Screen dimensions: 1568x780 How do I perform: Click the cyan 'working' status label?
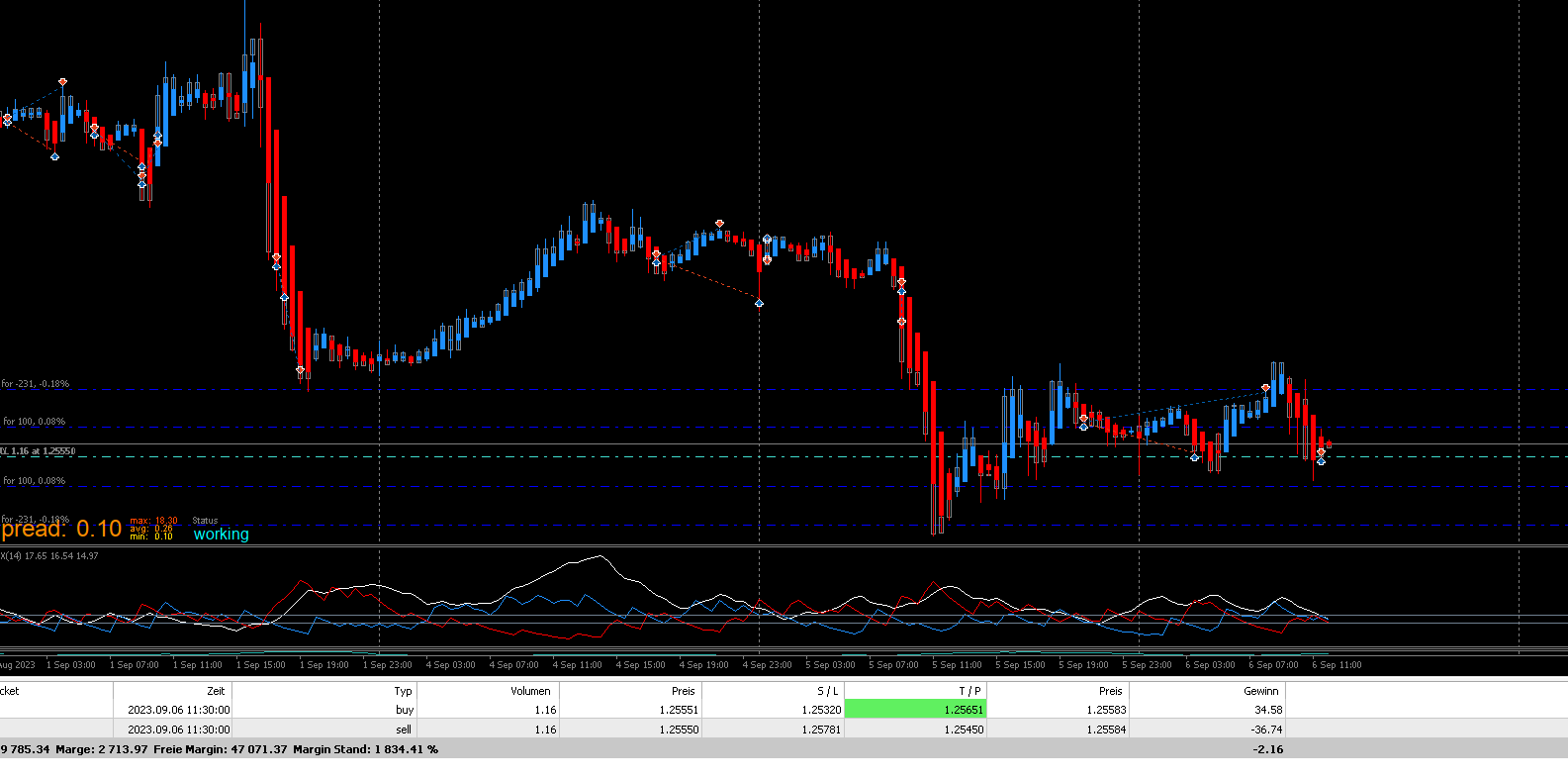pos(222,534)
